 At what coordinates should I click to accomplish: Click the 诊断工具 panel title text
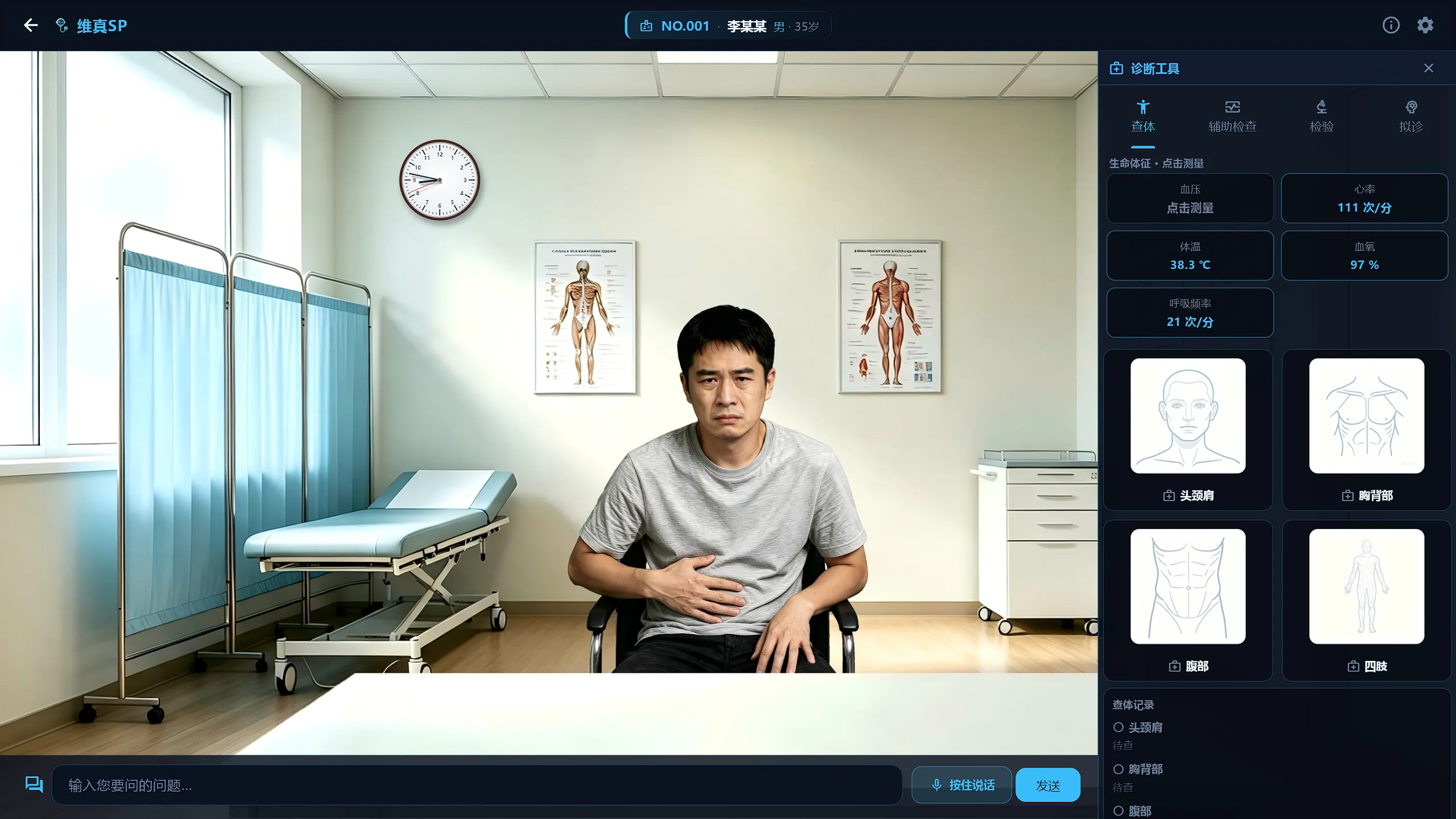click(1155, 68)
